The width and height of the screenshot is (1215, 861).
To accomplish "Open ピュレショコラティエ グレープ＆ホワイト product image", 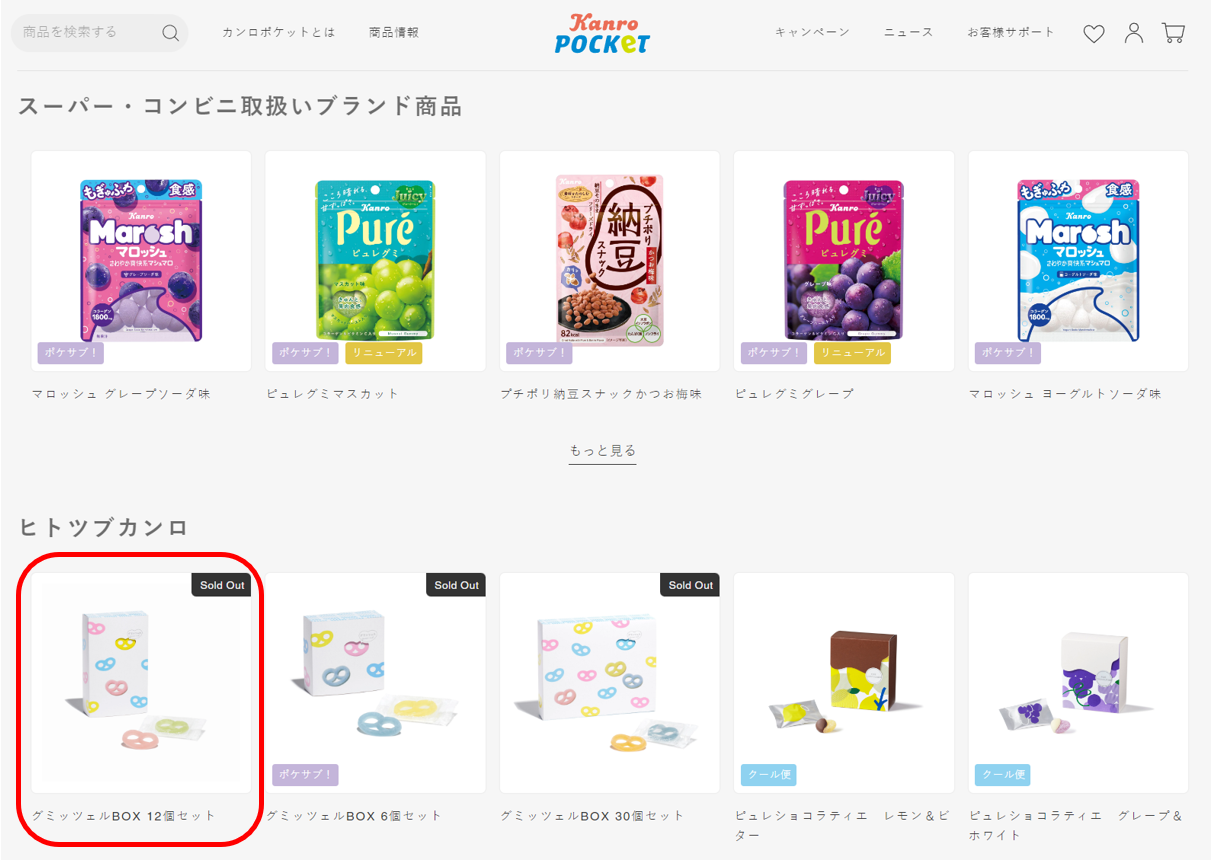I will pyautogui.click(x=1078, y=683).
